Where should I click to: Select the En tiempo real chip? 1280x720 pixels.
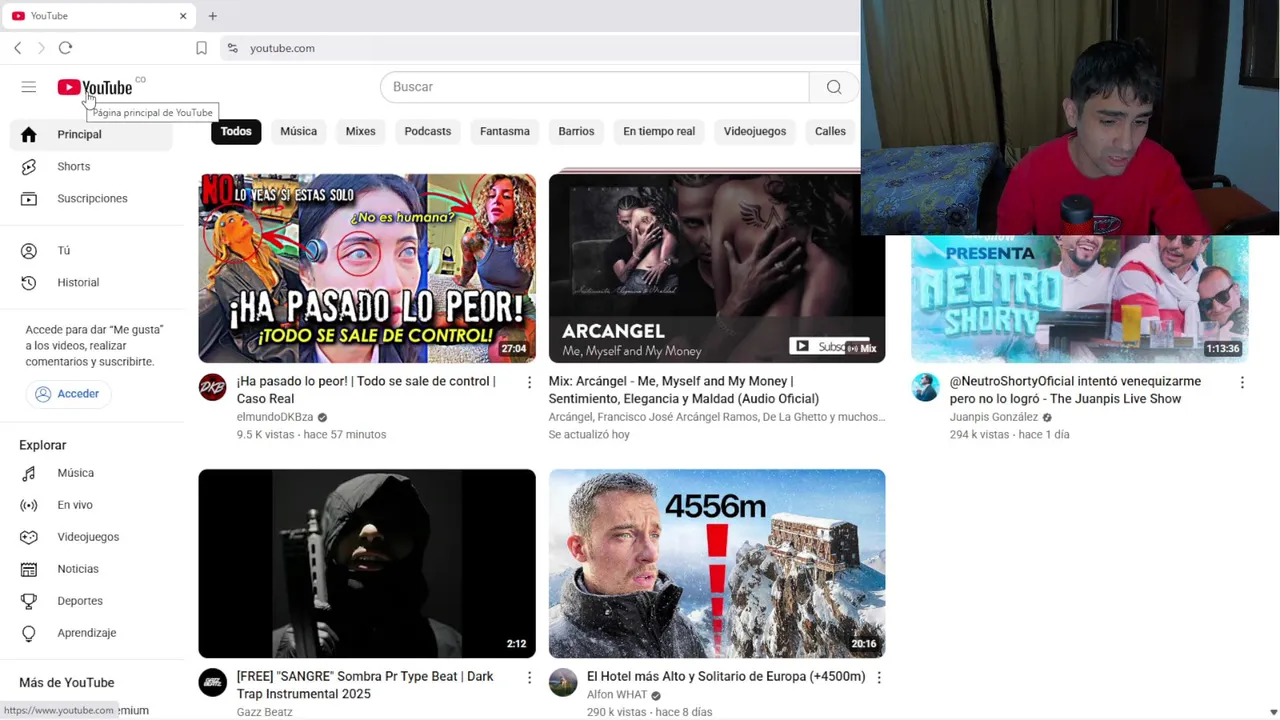click(x=659, y=131)
